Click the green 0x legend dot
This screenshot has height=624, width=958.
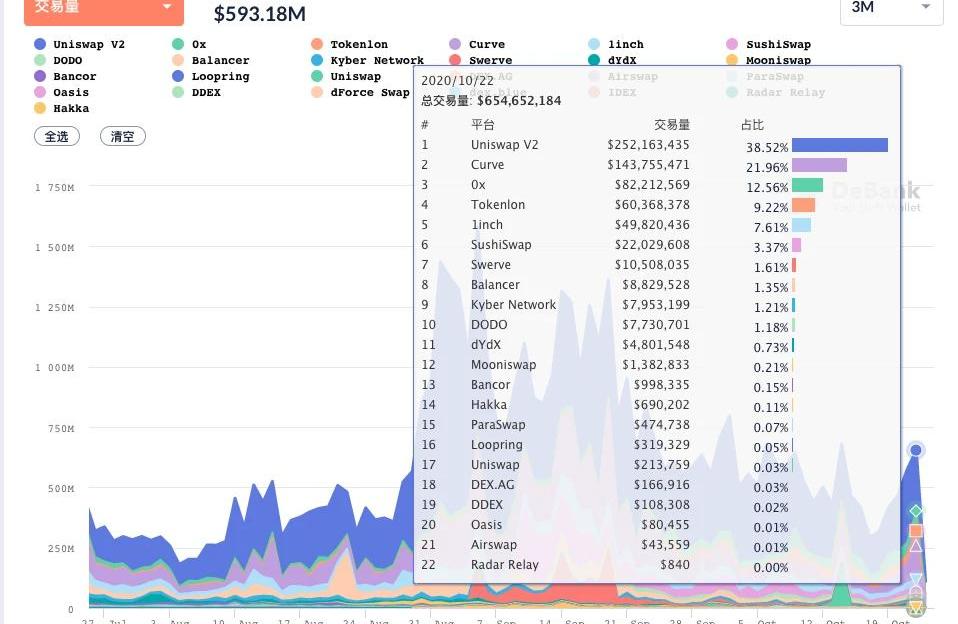[x=178, y=44]
